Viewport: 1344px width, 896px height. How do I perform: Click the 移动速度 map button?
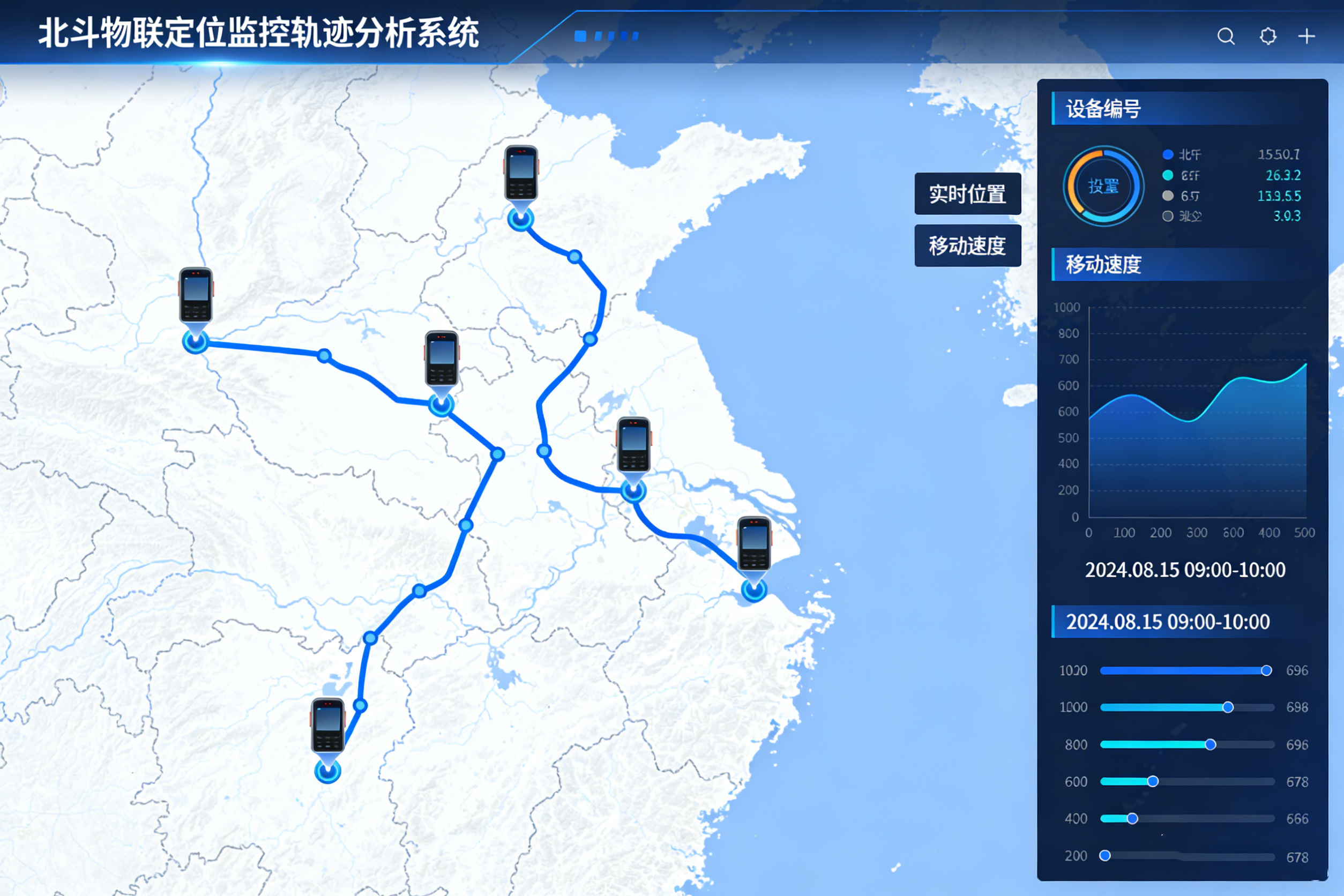click(x=967, y=246)
